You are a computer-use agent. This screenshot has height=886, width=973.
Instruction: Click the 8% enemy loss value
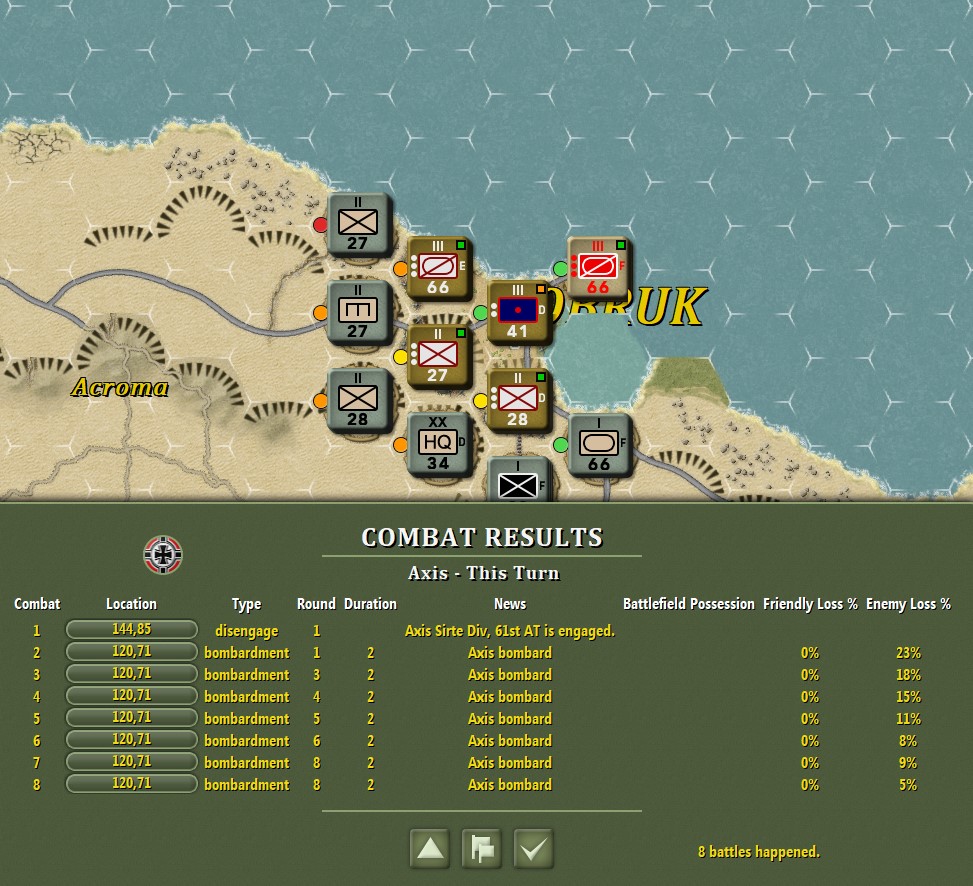908,741
